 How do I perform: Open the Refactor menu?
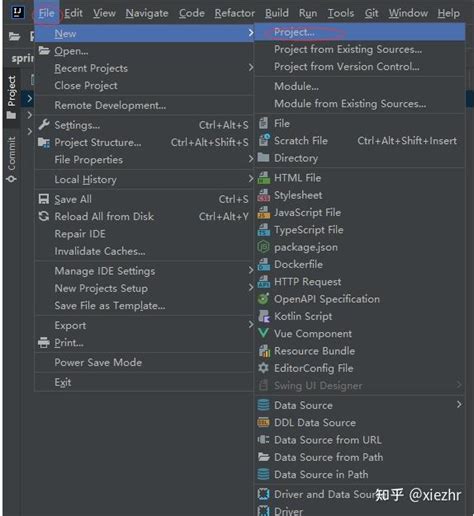pyautogui.click(x=234, y=13)
